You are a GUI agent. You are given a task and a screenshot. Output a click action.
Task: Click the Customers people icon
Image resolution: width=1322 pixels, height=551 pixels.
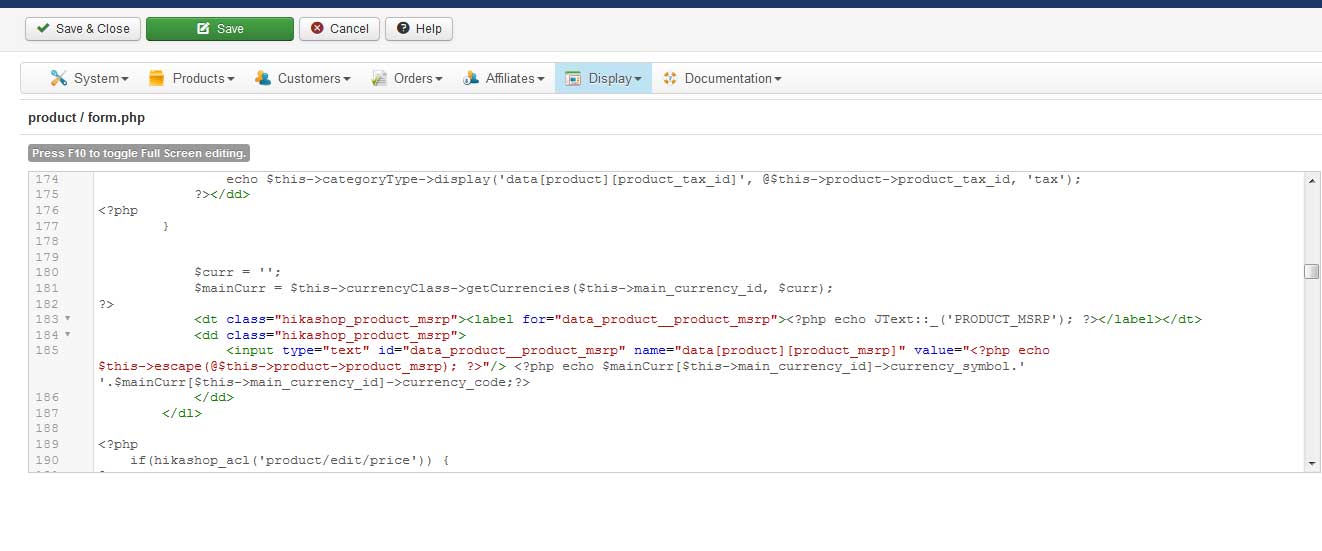pyautogui.click(x=262, y=78)
